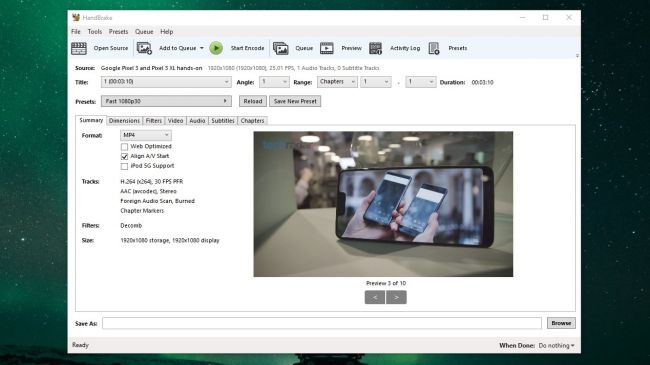Show next preview image with > button
Viewport: 650px width, 365px height.
pyautogui.click(x=396, y=297)
